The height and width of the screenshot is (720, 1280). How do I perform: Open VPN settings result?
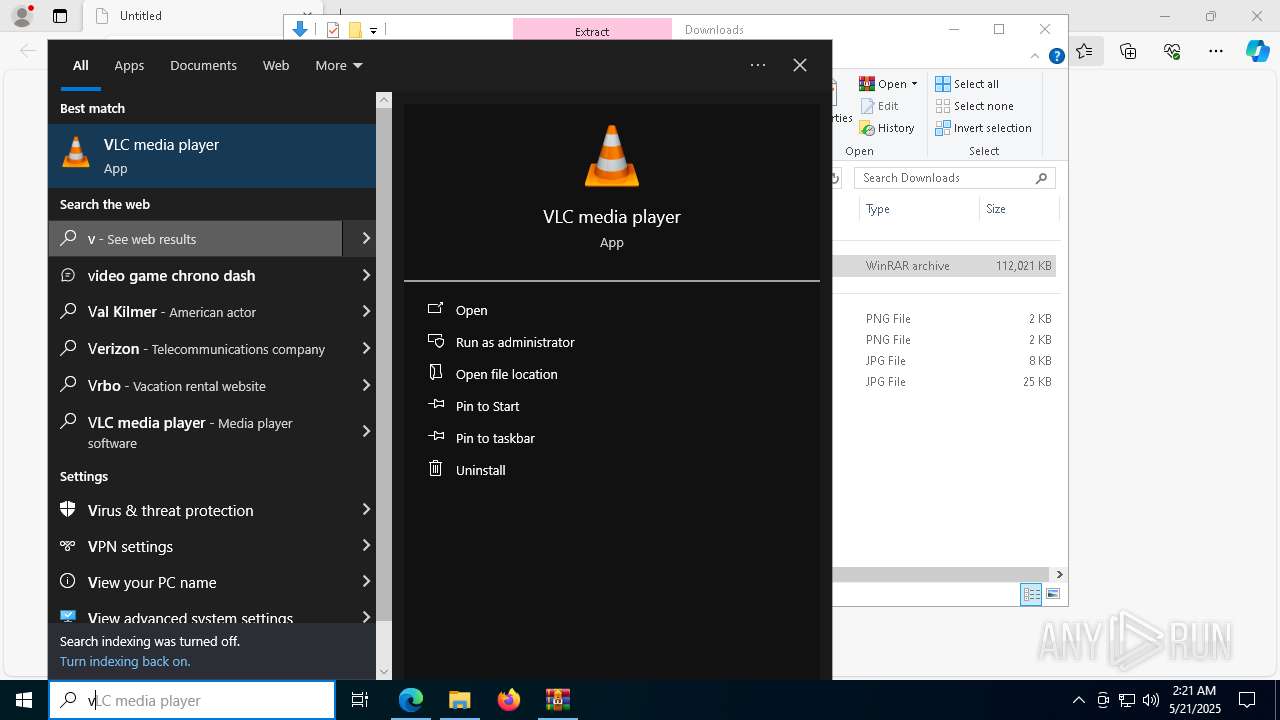[196, 546]
